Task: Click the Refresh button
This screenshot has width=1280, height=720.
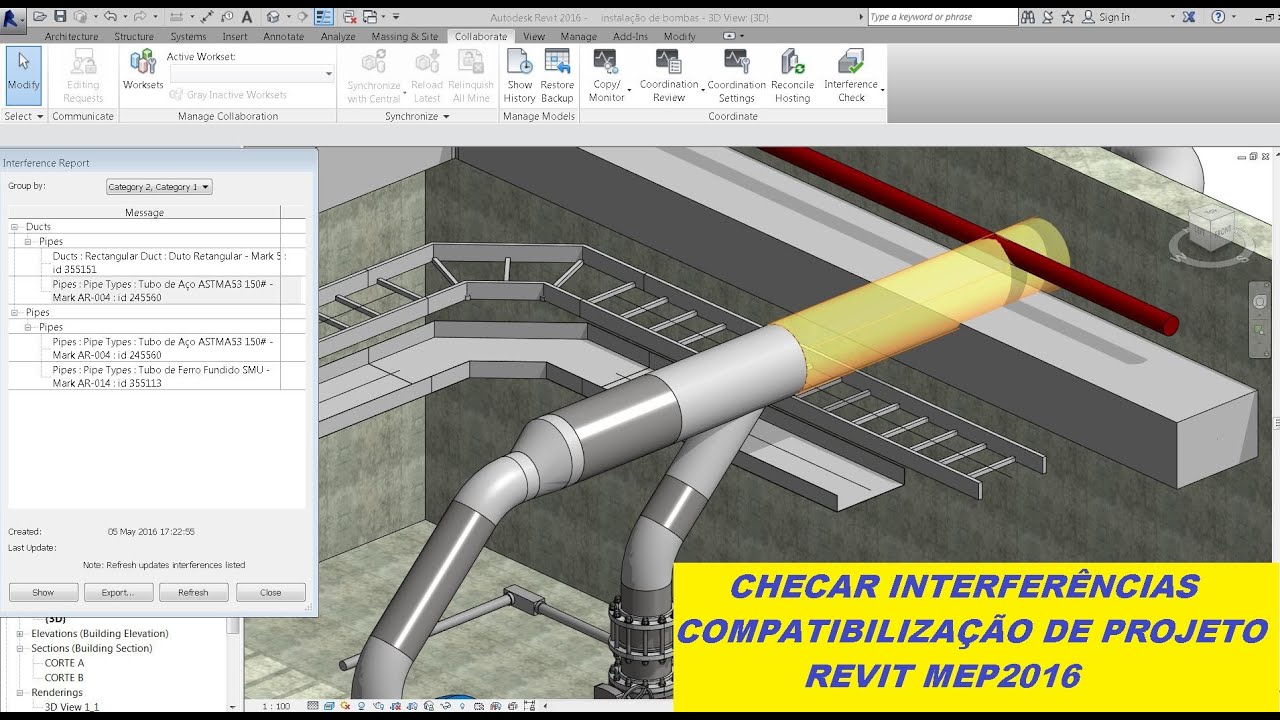Action: pos(193,592)
